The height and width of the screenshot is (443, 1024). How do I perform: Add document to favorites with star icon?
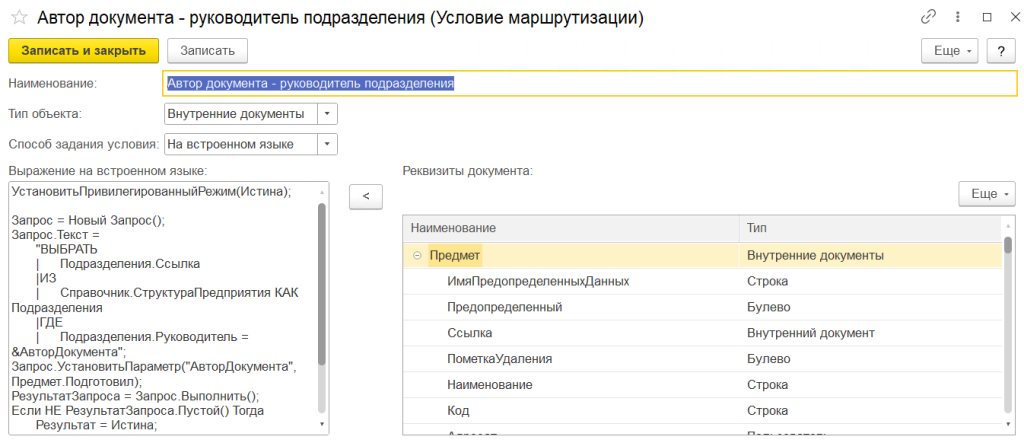tap(17, 18)
